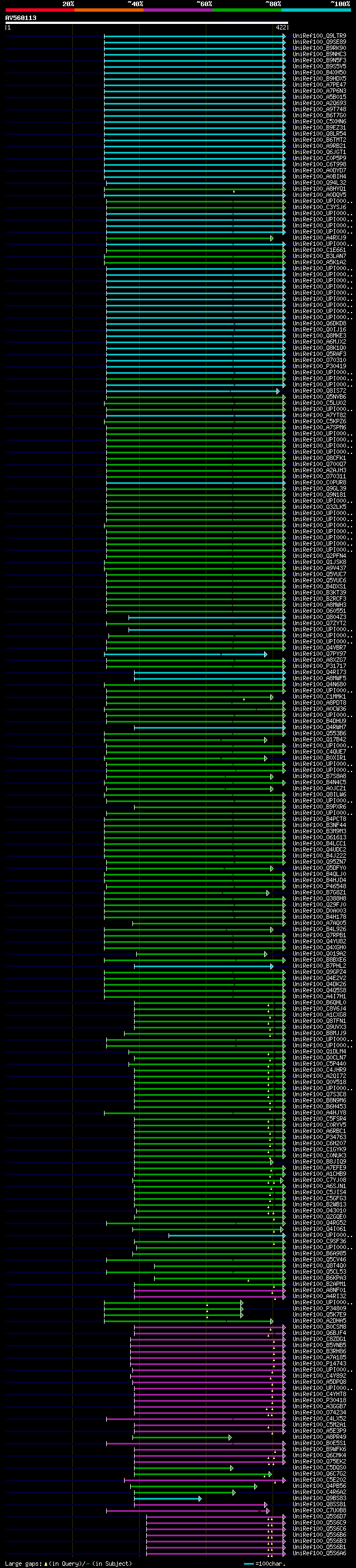
Task: Select label UniRef100_B4DXS1
Action: click(x=319, y=586)
